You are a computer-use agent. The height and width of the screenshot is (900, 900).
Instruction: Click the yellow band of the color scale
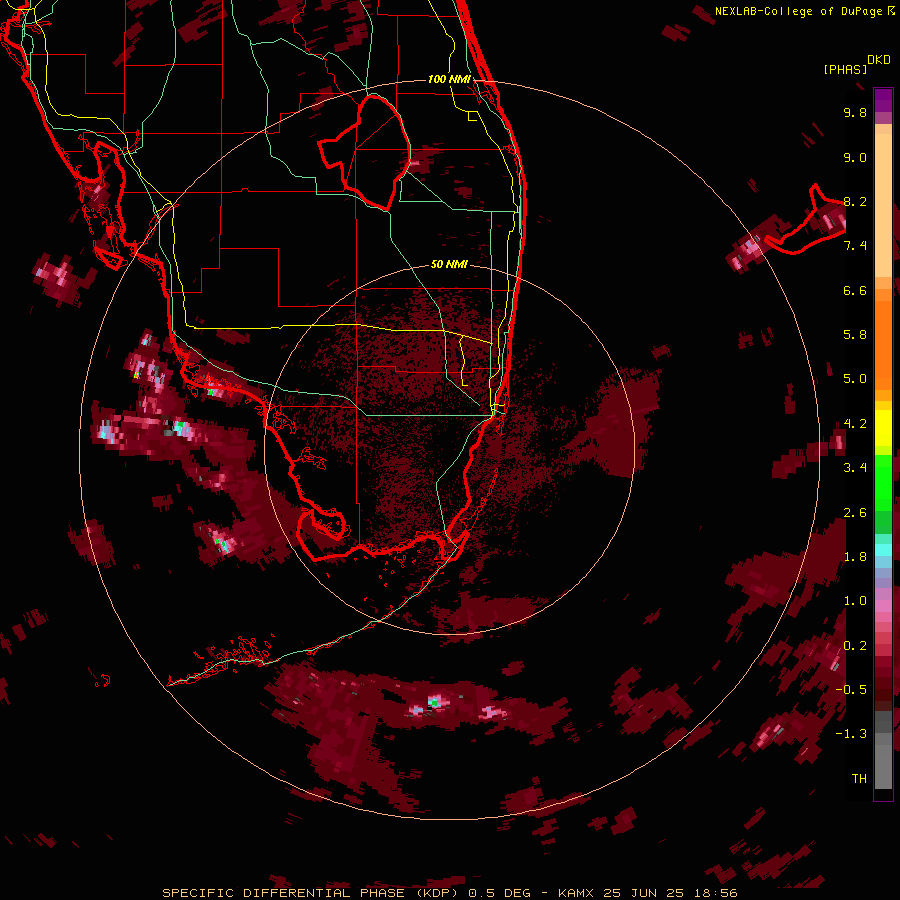click(883, 428)
